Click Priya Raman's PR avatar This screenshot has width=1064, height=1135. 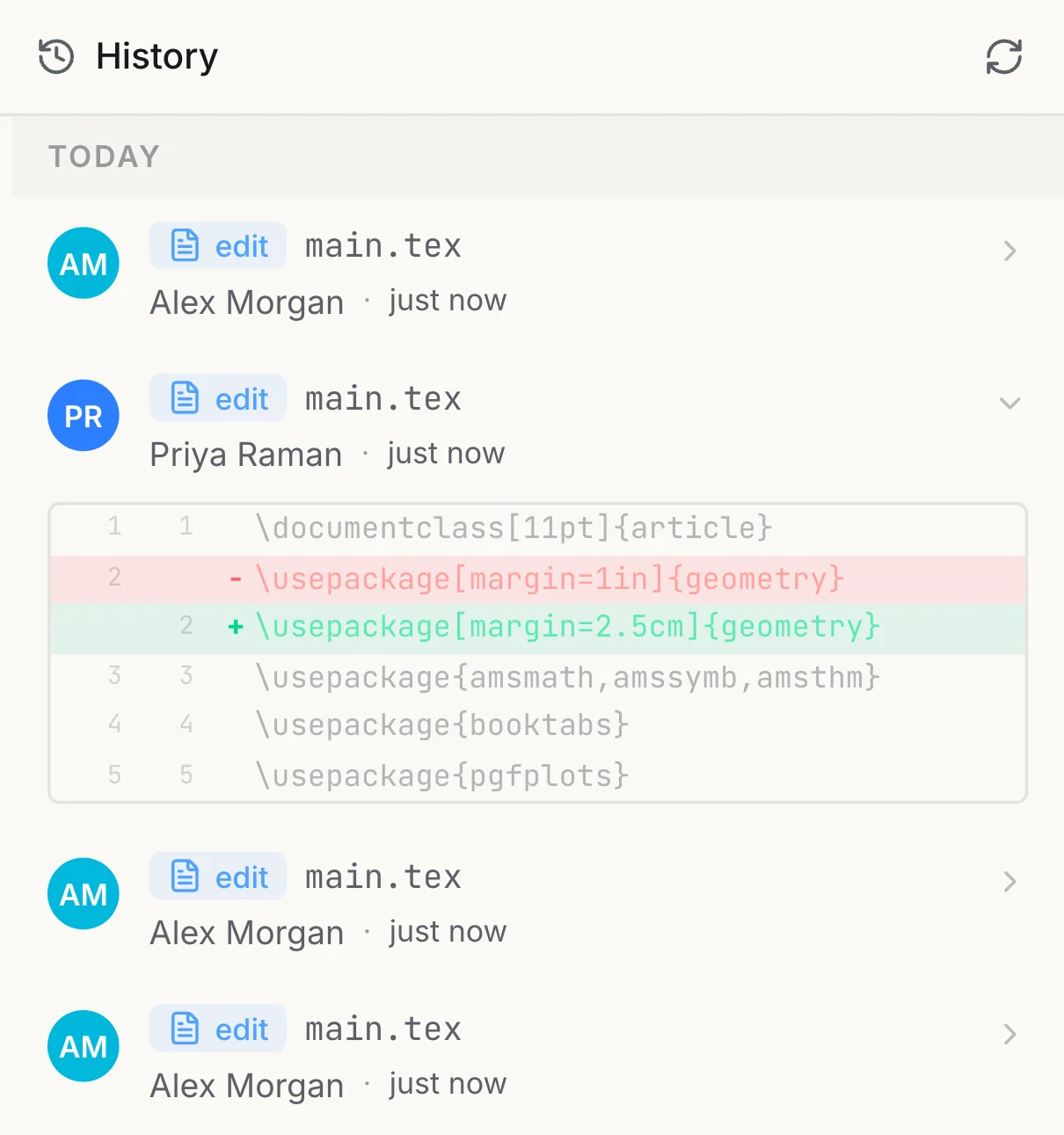[84, 415]
